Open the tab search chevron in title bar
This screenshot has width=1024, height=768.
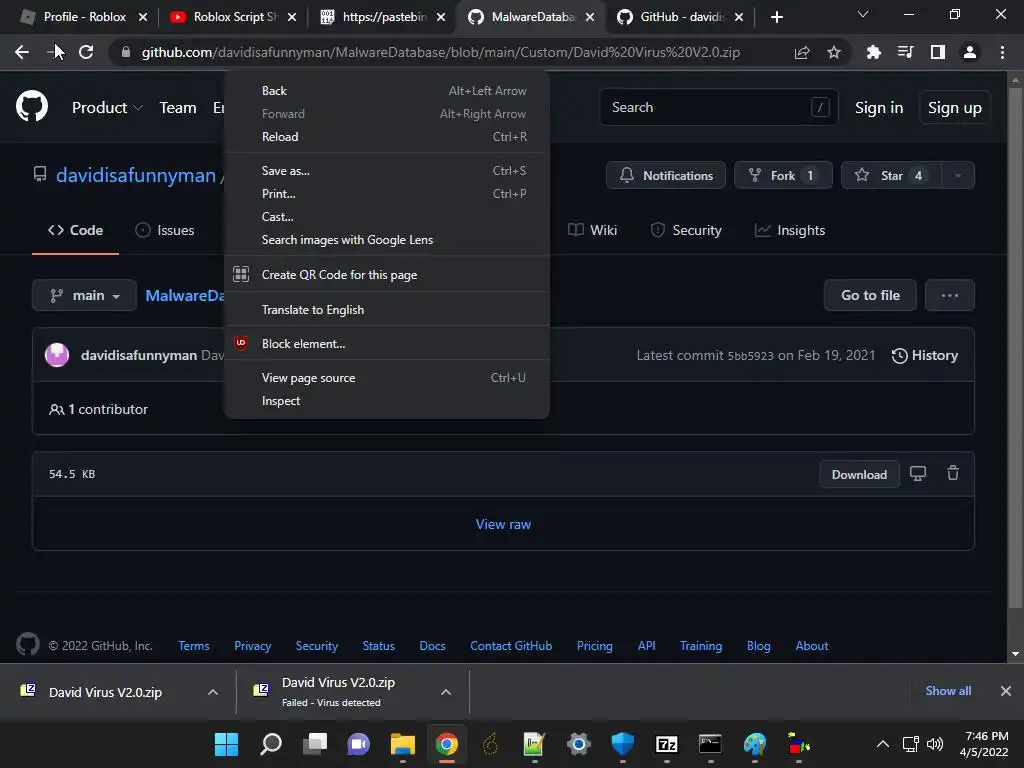(863, 14)
